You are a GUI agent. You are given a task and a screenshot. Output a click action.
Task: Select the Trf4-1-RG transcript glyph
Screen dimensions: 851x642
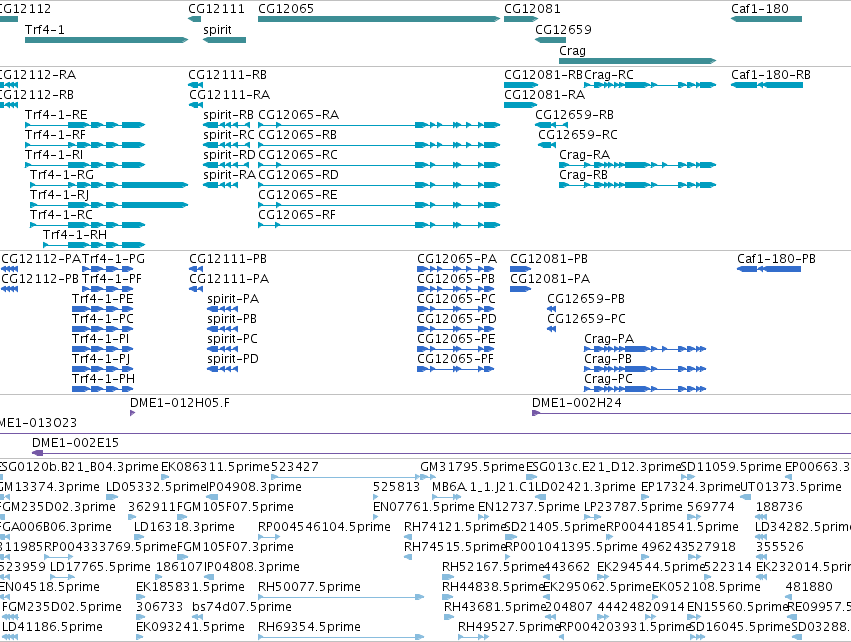[109, 185]
